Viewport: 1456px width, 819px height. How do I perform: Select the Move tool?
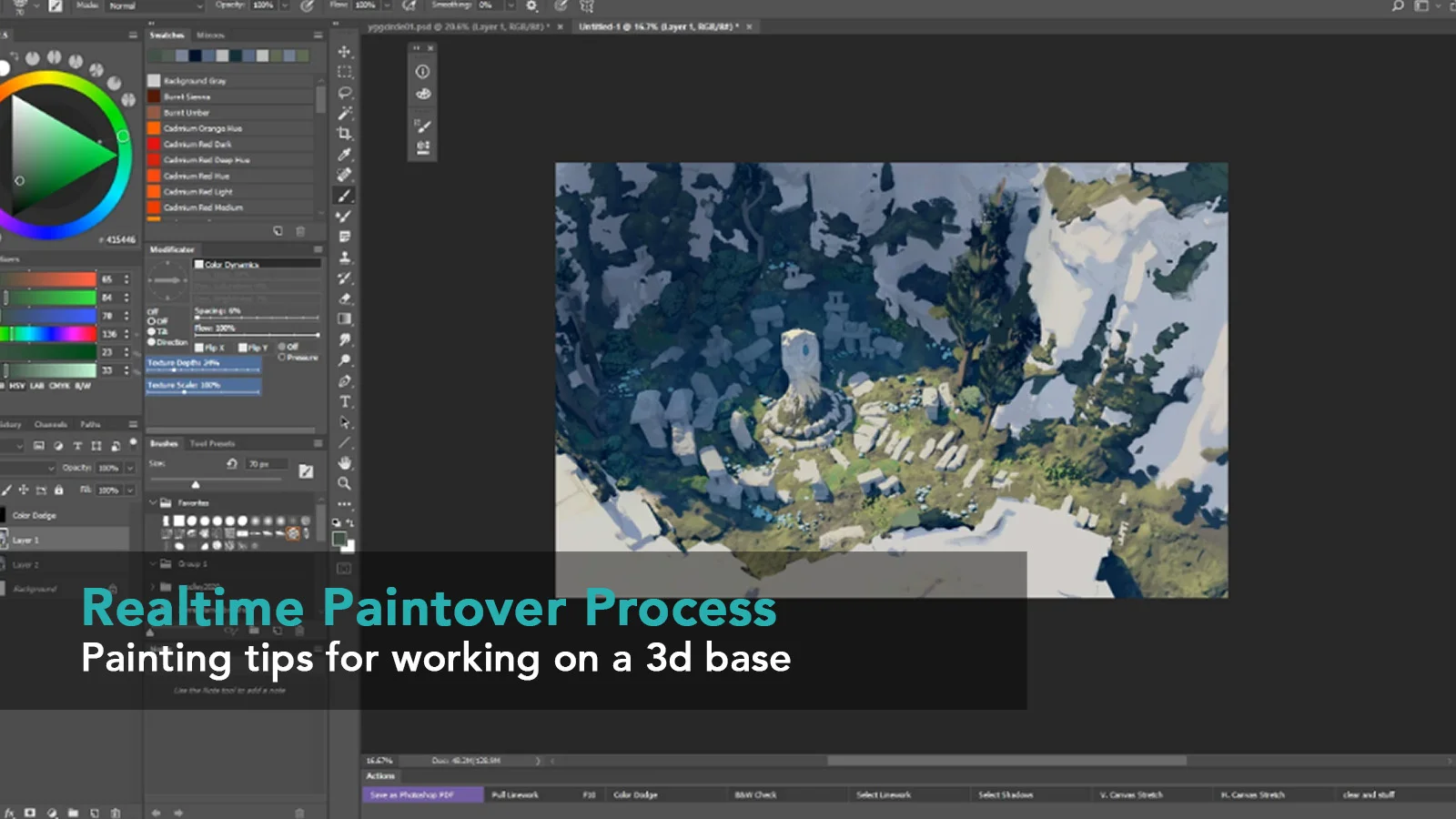click(344, 50)
